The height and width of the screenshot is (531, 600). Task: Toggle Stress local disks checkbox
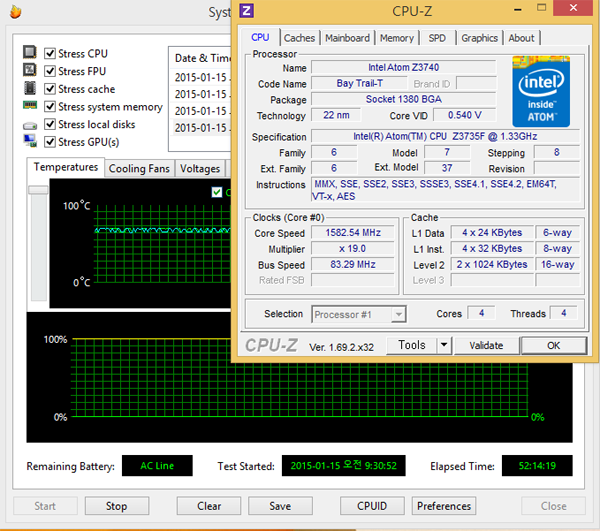[x=50, y=124]
